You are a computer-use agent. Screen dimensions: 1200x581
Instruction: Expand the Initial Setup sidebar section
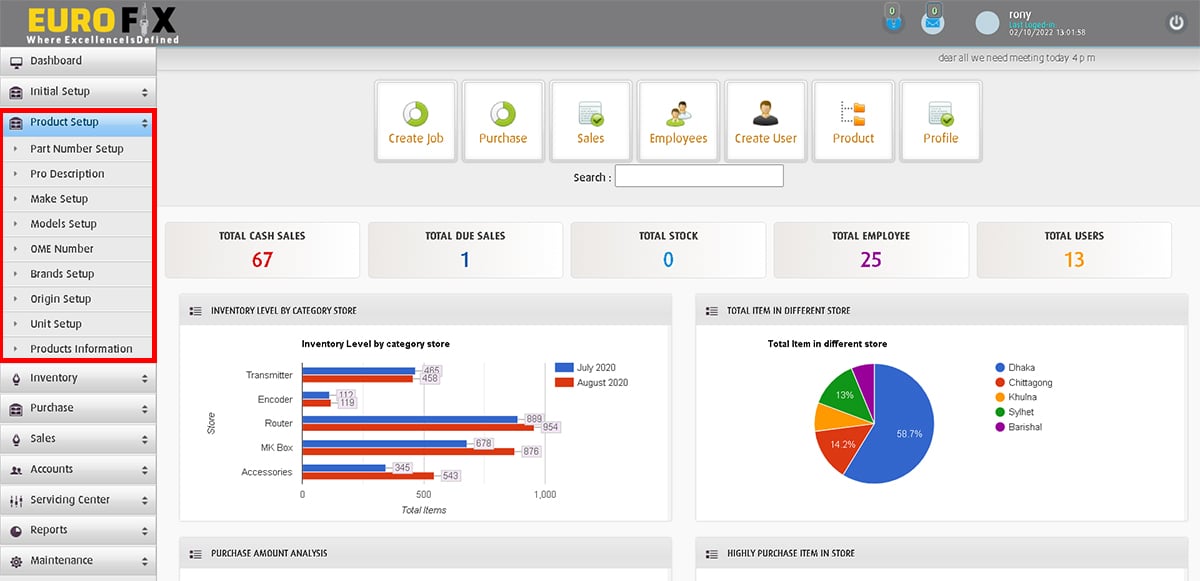[78, 92]
